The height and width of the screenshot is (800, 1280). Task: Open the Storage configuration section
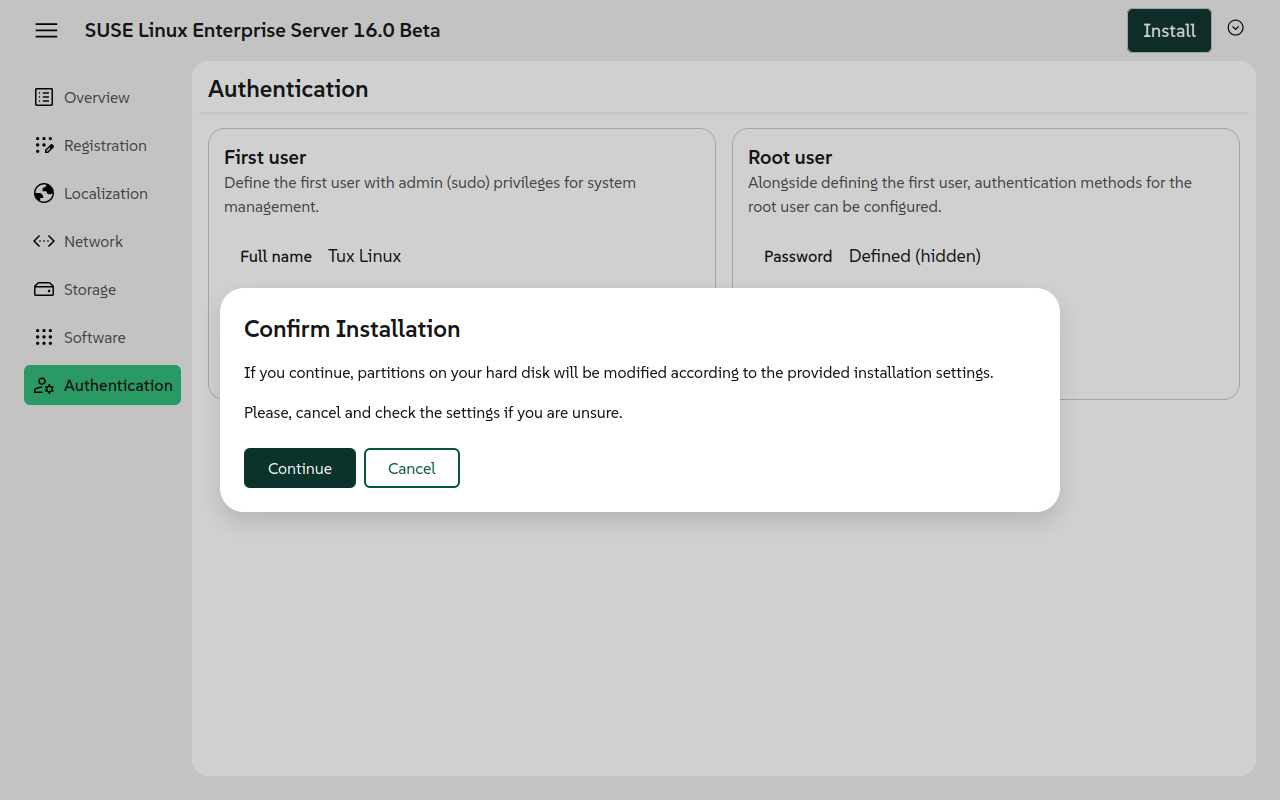(89, 289)
